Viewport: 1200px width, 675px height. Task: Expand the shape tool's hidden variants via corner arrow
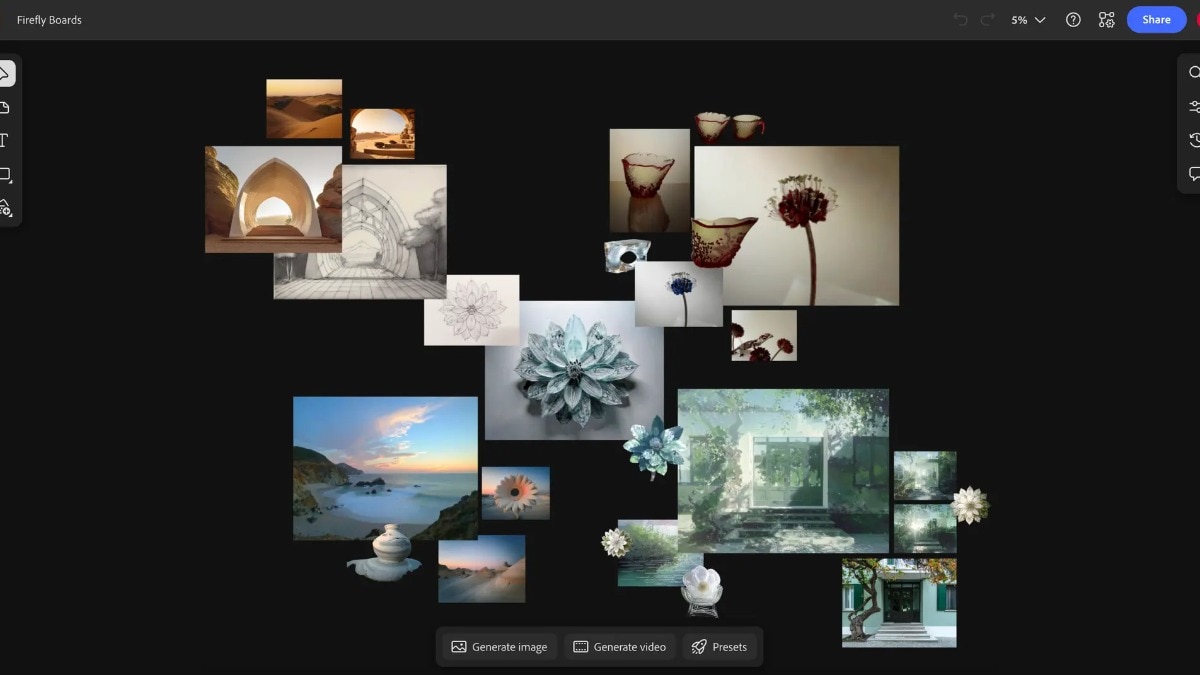13,183
